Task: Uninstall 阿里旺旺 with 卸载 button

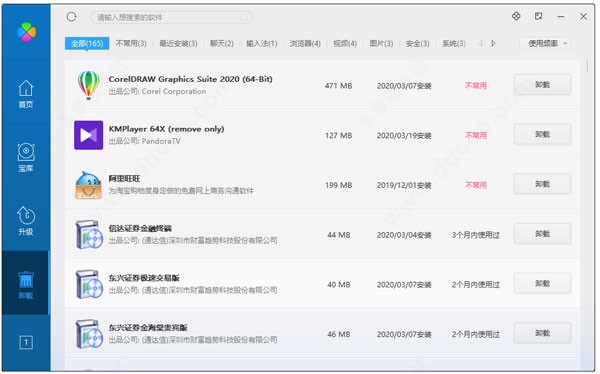Action: coord(542,184)
